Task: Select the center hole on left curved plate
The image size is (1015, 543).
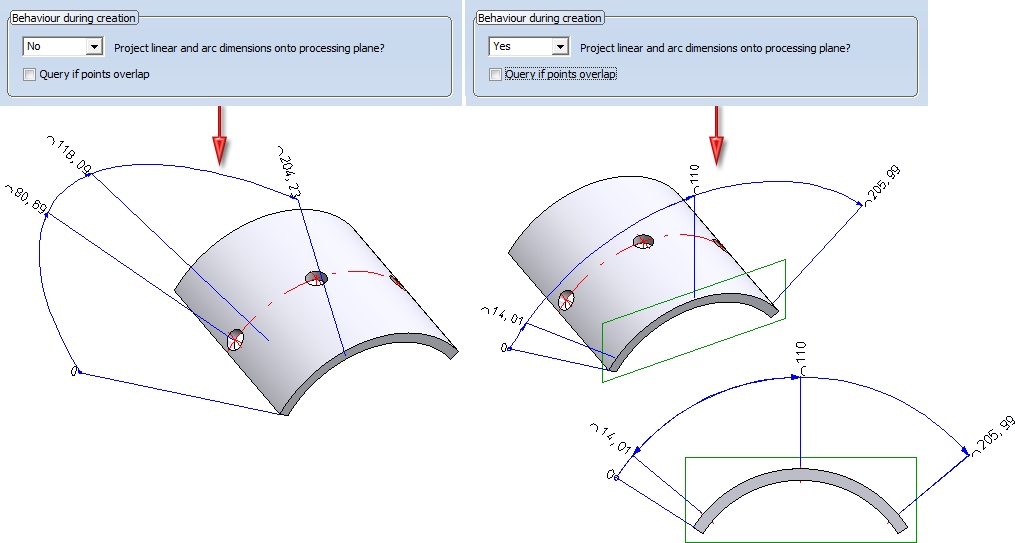Action: click(x=316, y=278)
